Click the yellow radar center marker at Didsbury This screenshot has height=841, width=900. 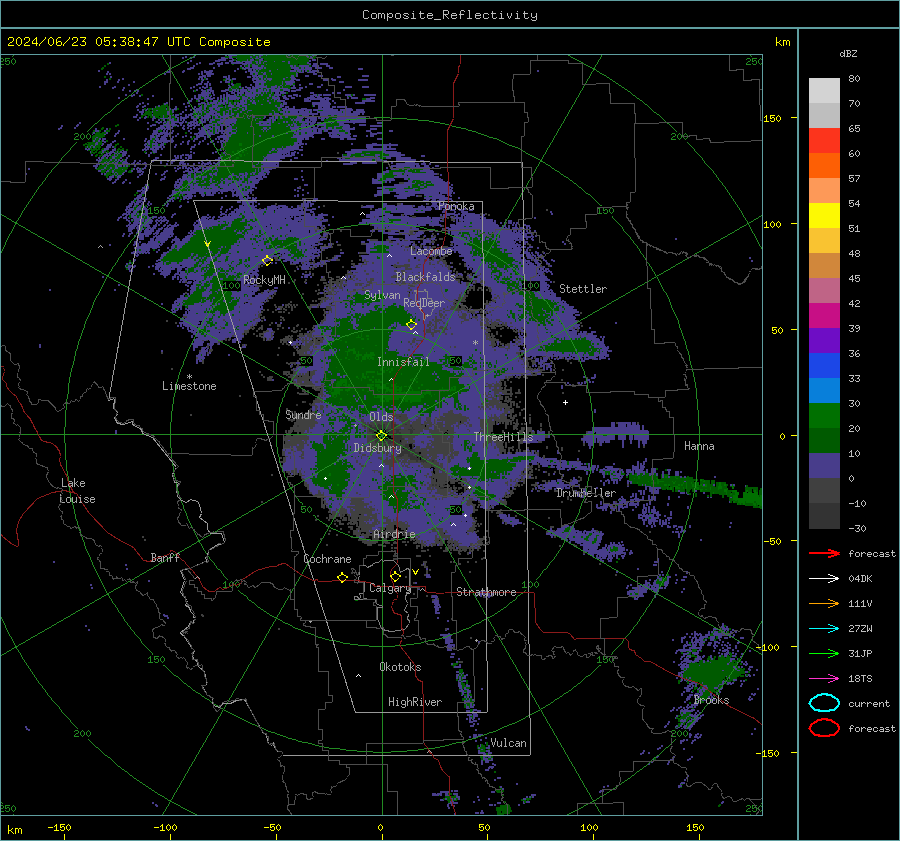[x=381, y=436]
